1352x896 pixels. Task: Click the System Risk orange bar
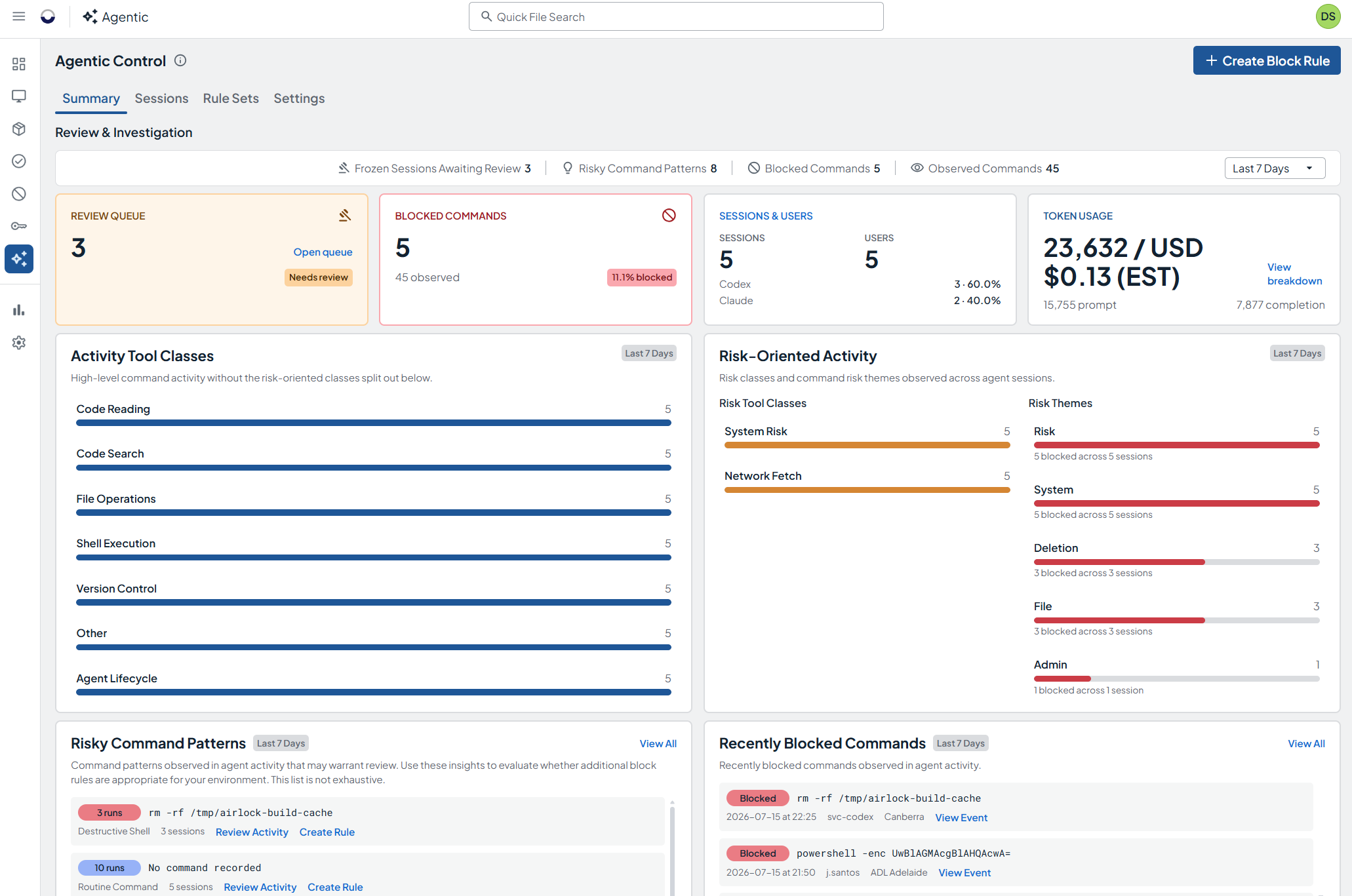point(867,445)
